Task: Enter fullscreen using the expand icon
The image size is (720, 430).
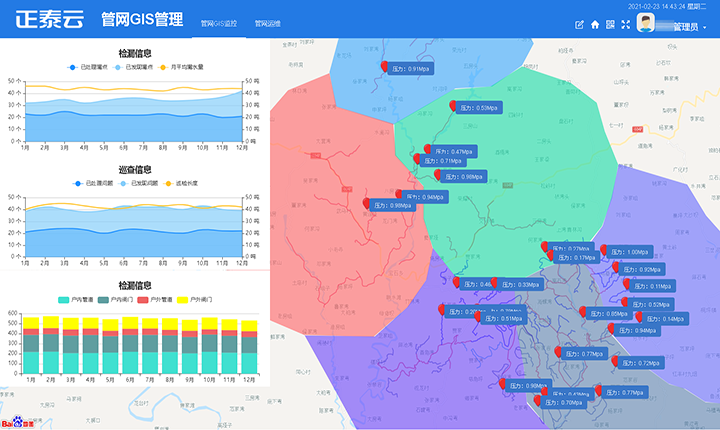Action: click(x=625, y=25)
